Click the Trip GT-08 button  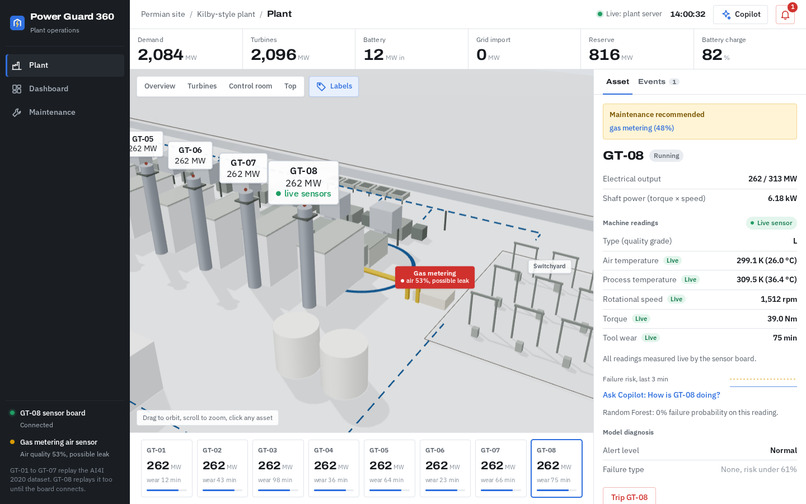point(629,497)
